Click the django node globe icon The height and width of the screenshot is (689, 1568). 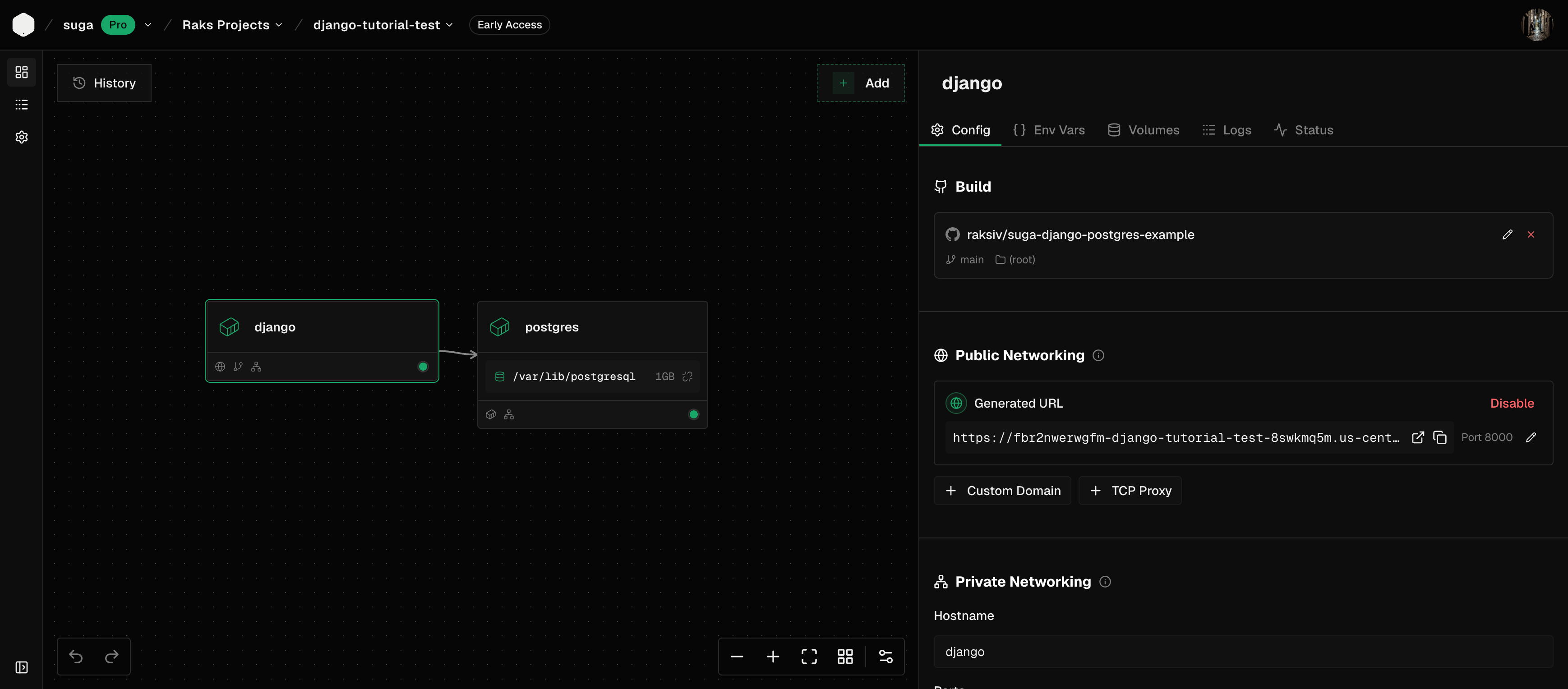point(220,367)
